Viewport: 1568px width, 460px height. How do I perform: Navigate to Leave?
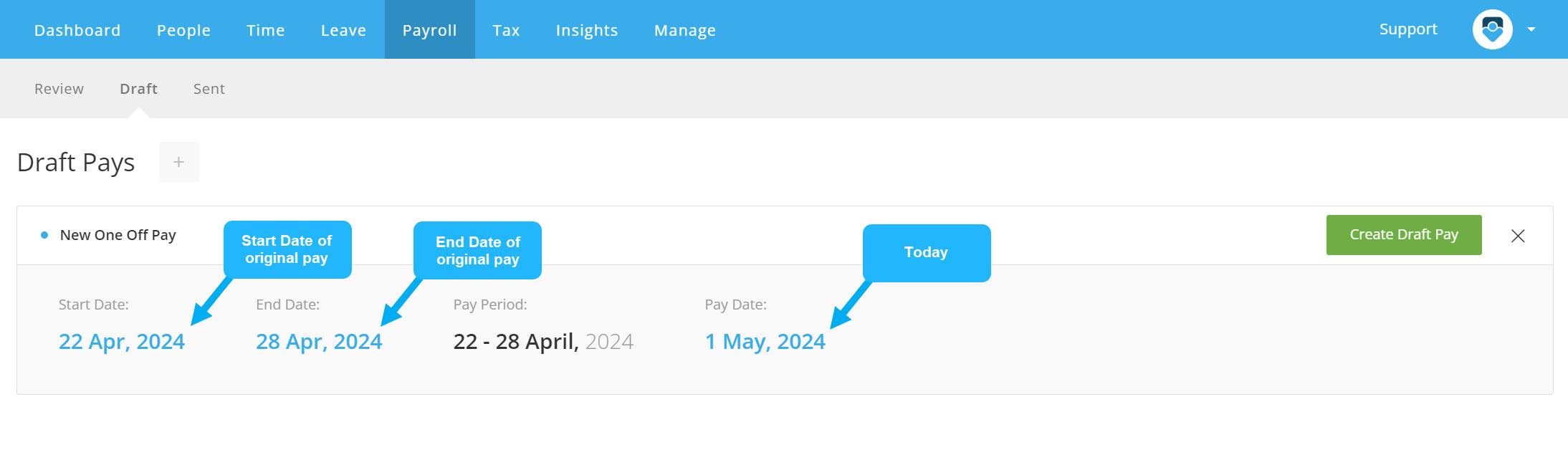(x=344, y=30)
